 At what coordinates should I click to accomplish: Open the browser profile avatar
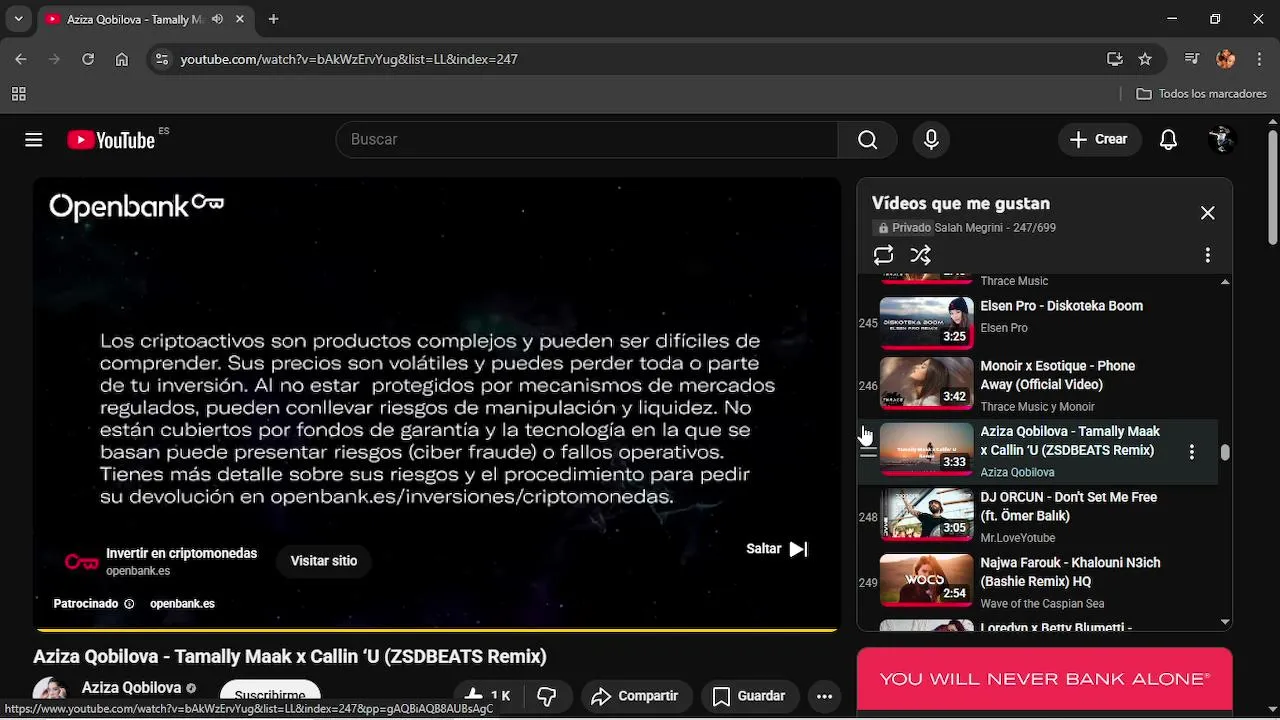click(x=1226, y=59)
